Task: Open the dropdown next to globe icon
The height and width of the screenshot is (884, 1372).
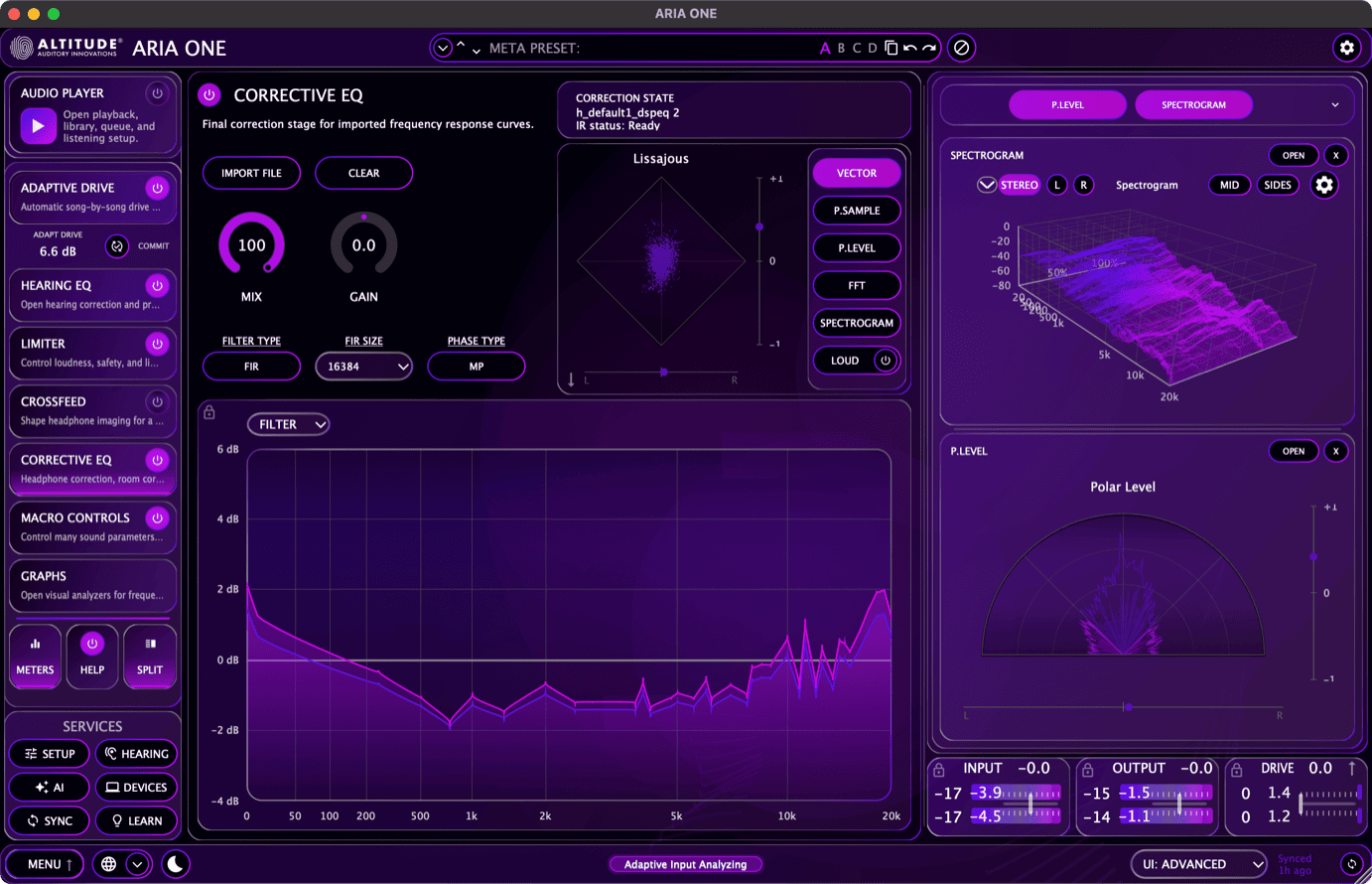Action: 137,864
